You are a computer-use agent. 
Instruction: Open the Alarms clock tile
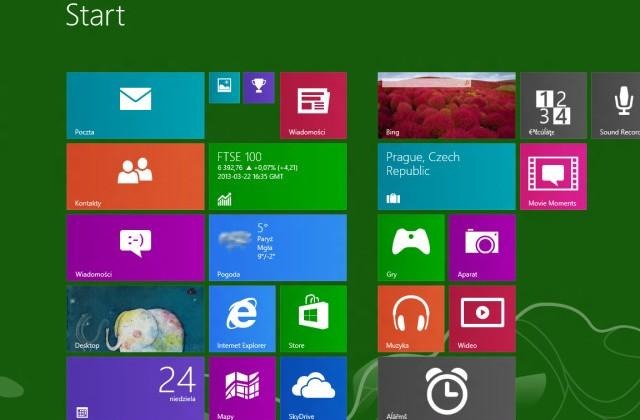click(447, 389)
